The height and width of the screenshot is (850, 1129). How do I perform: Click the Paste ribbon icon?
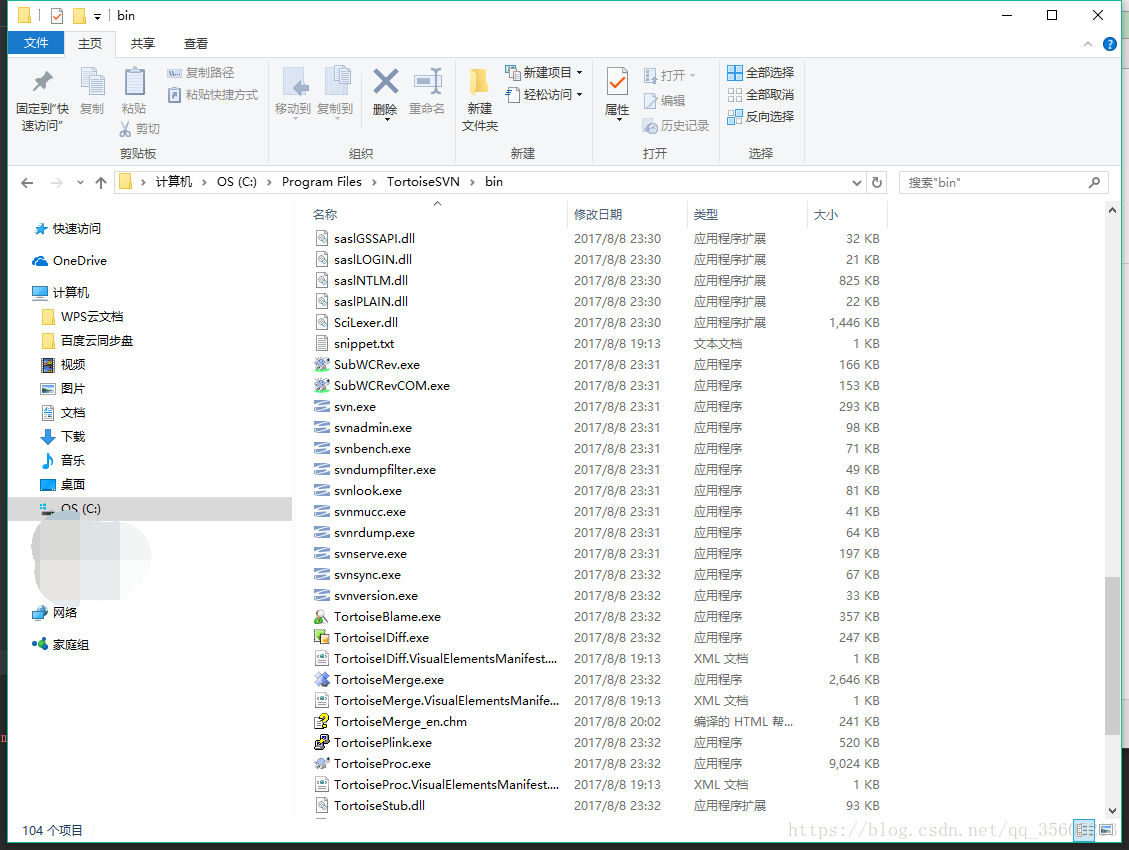tap(134, 81)
